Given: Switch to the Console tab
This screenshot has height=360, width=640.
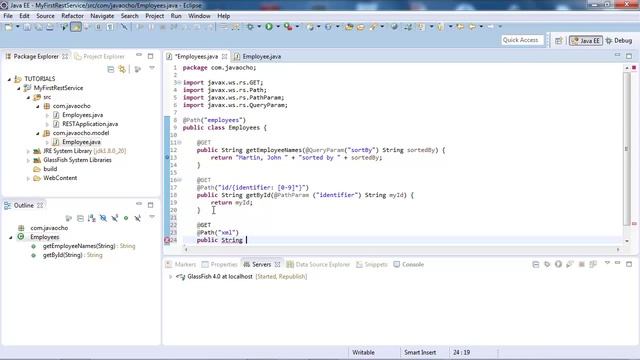Looking at the screenshot, I should pyautogui.click(x=409, y=264).
